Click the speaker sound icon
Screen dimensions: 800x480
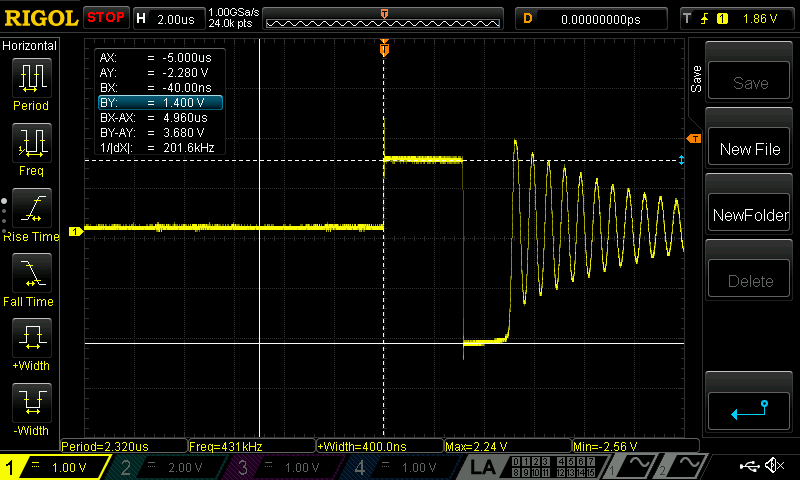coord(773,466)
